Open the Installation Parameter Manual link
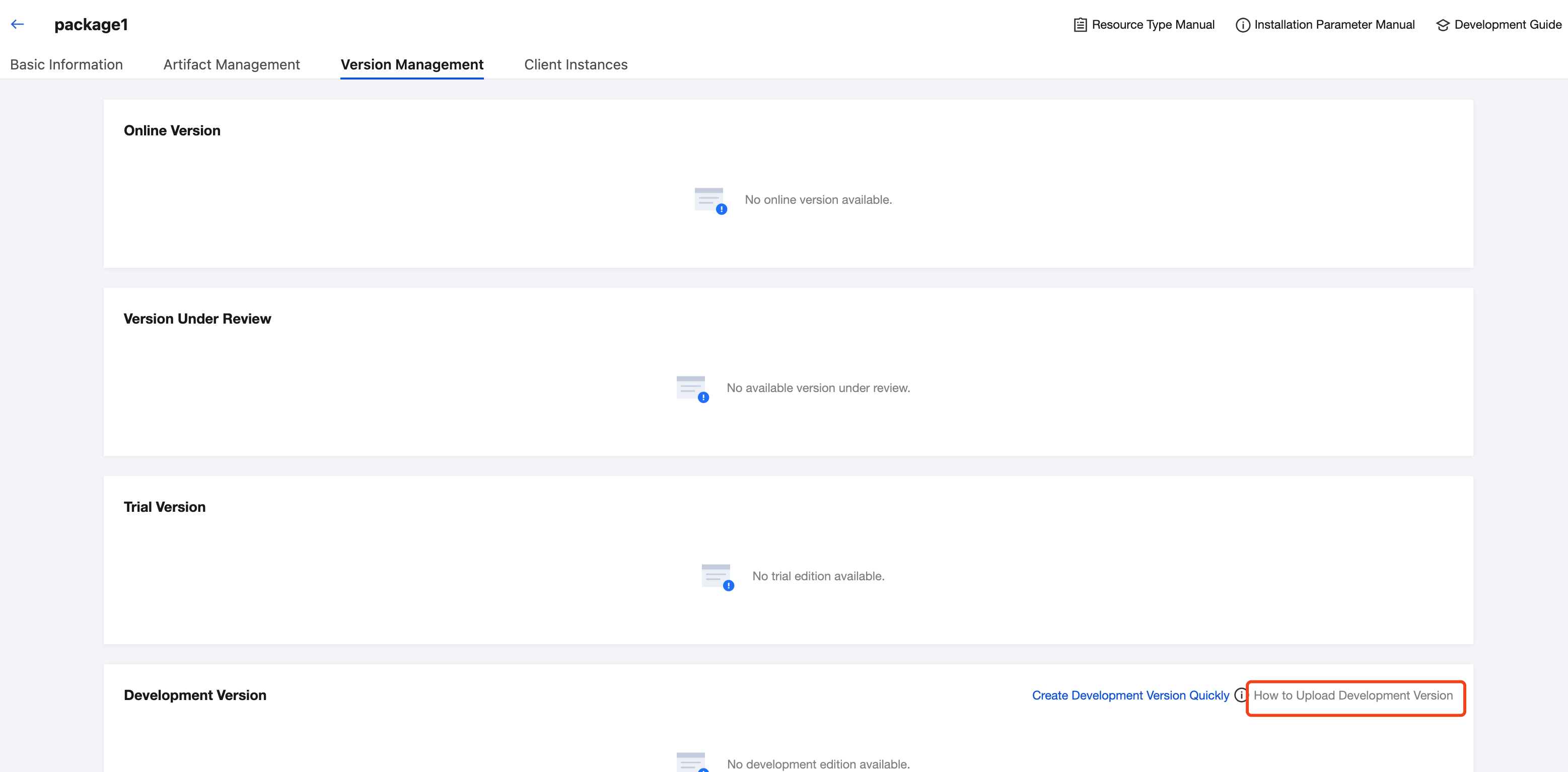Viewport: 1568px width, 772px height. (x=1334, y=25)
